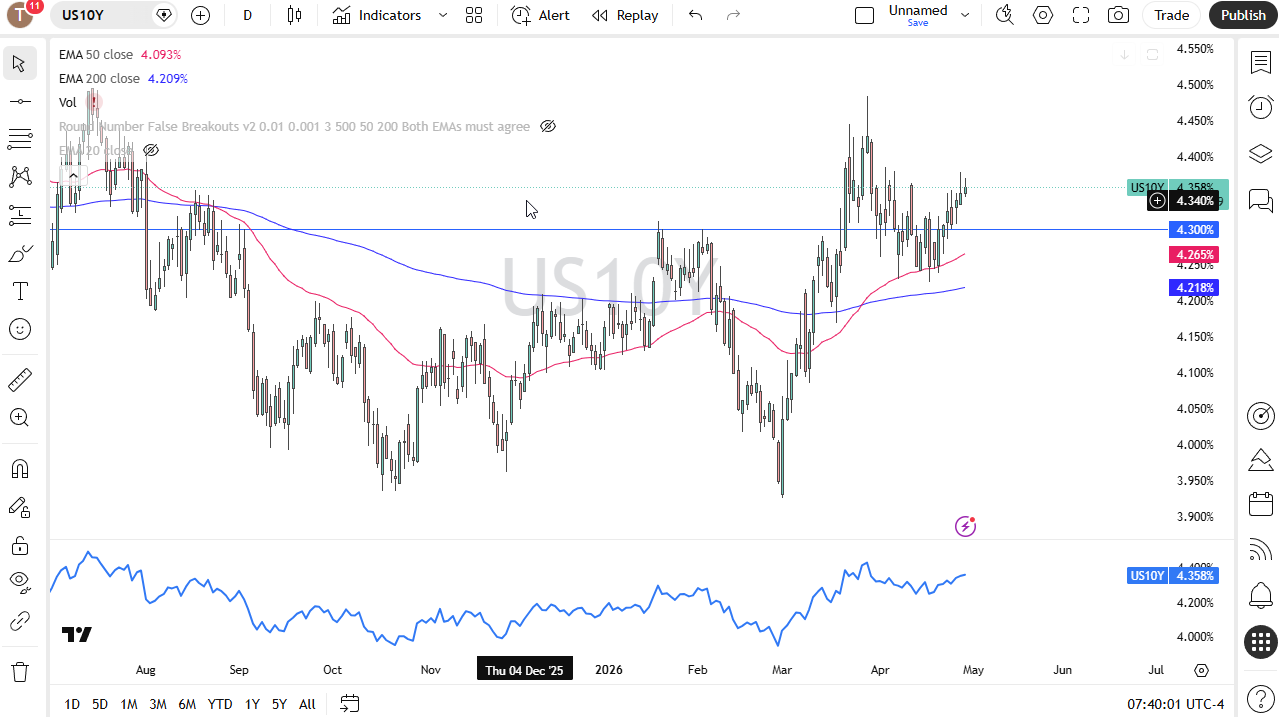Open the apps grid menu
Viewport: 1279px width, 717px height.
pyautogui.click(x=1260, y=642)
